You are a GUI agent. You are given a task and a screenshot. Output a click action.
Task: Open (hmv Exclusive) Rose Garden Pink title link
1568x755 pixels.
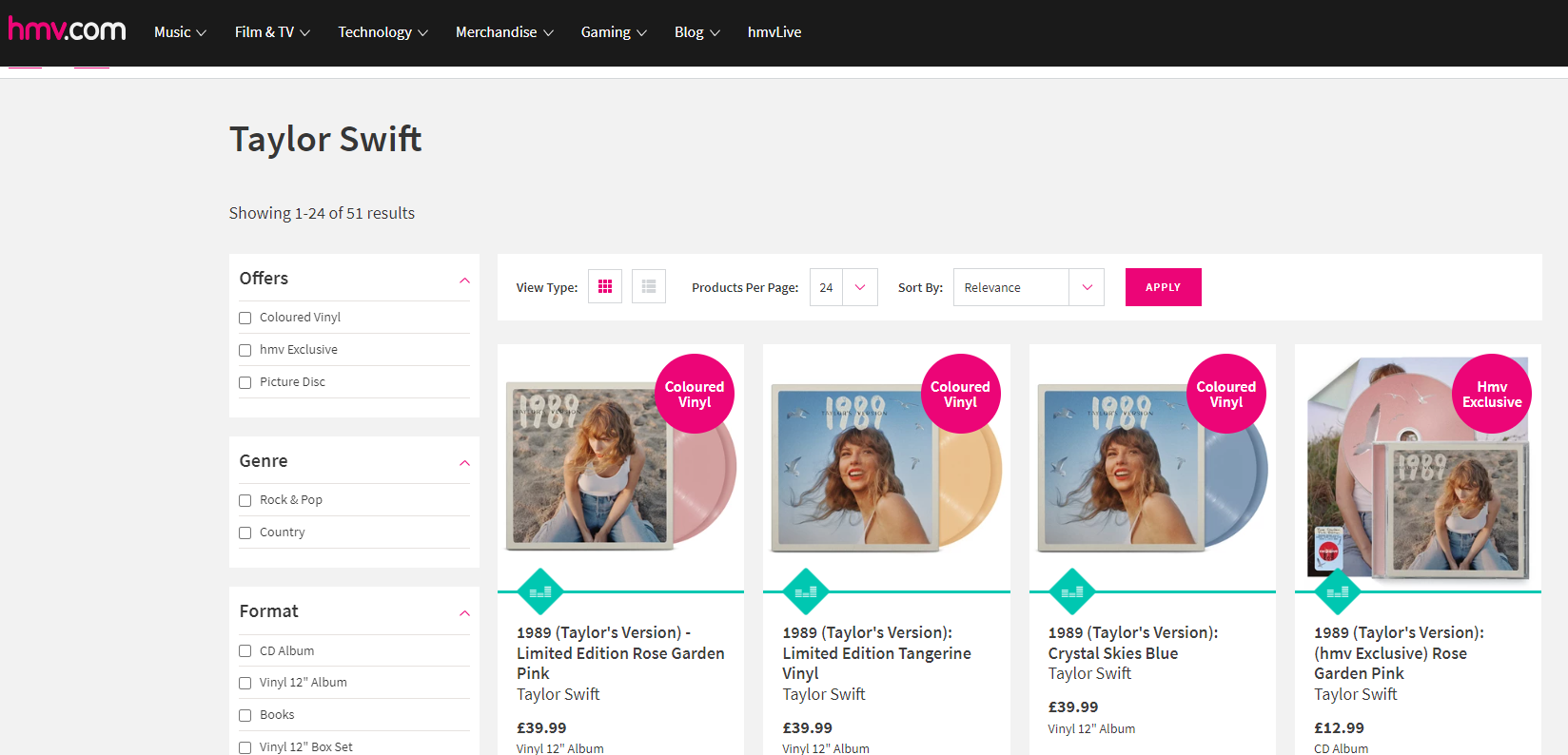pos(1399,653)
